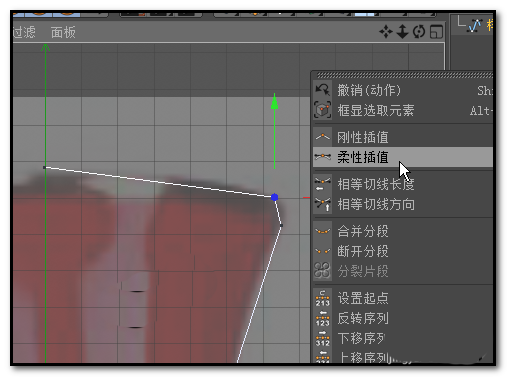Click the viewport rotate icon
This screenshot has height=377, width=507.
coord(419,32)
